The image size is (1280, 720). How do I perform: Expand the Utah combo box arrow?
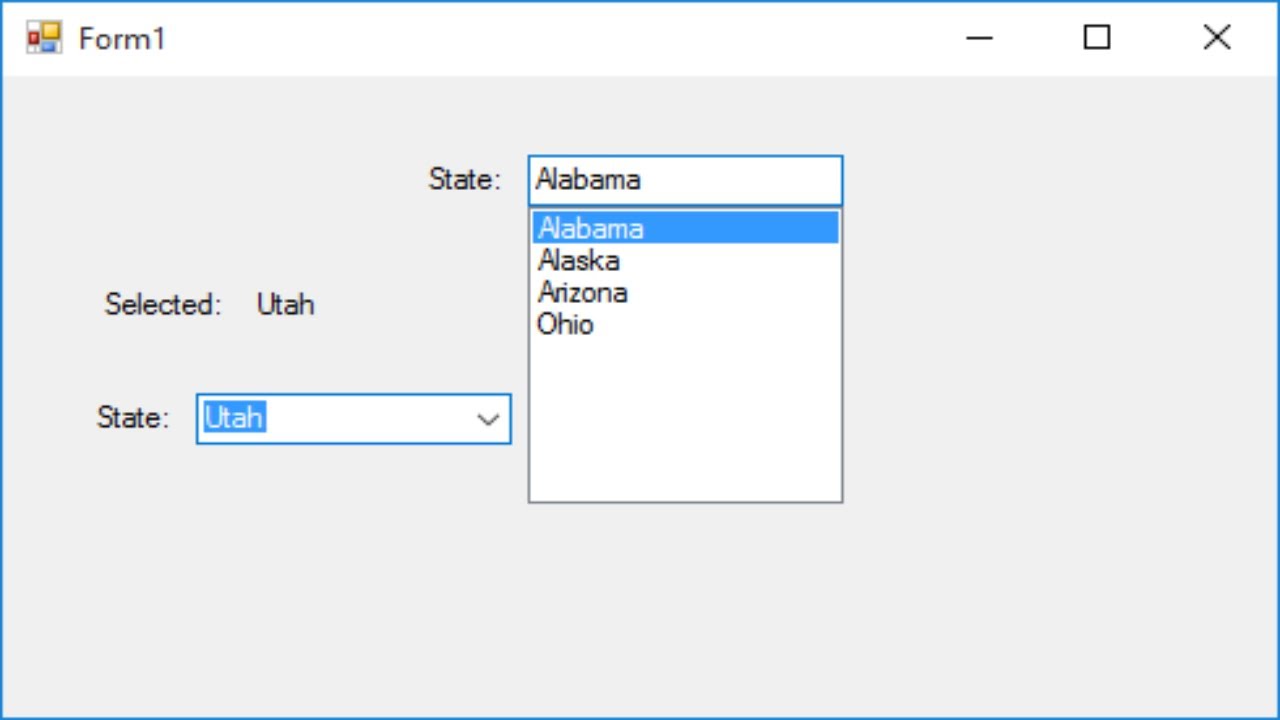pos(488,419)
